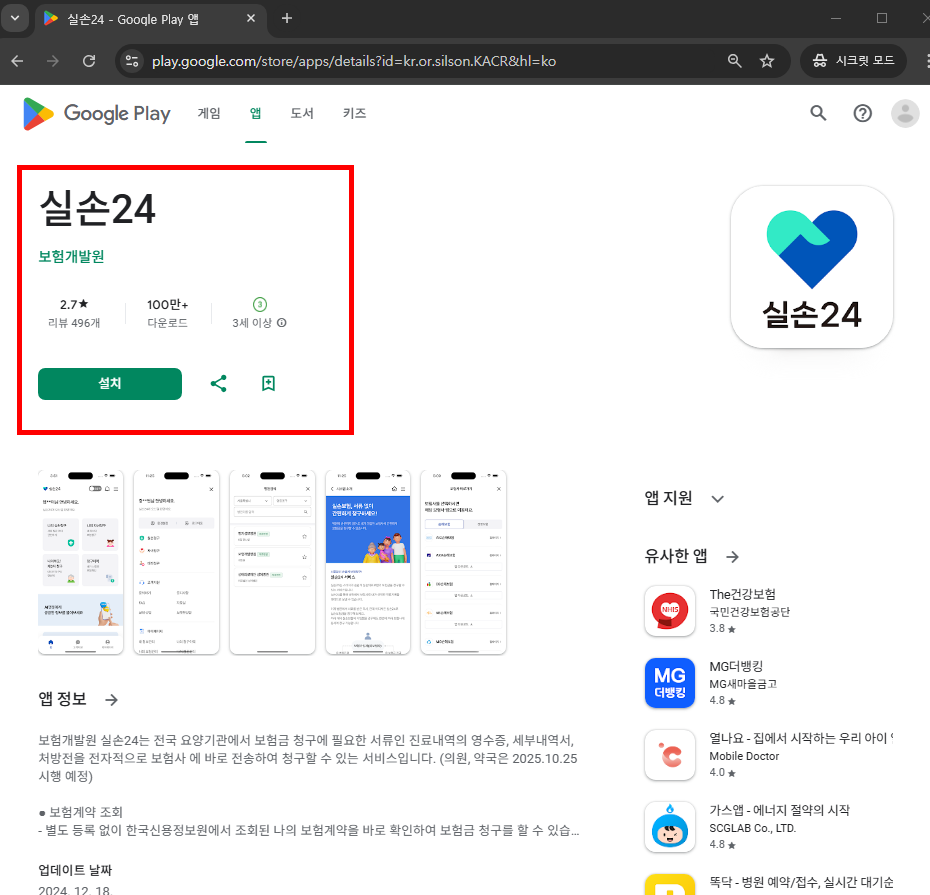930x895 pixels.
Task: Click the first app screenshot thumbnail
Action: (x=80, y=562)
